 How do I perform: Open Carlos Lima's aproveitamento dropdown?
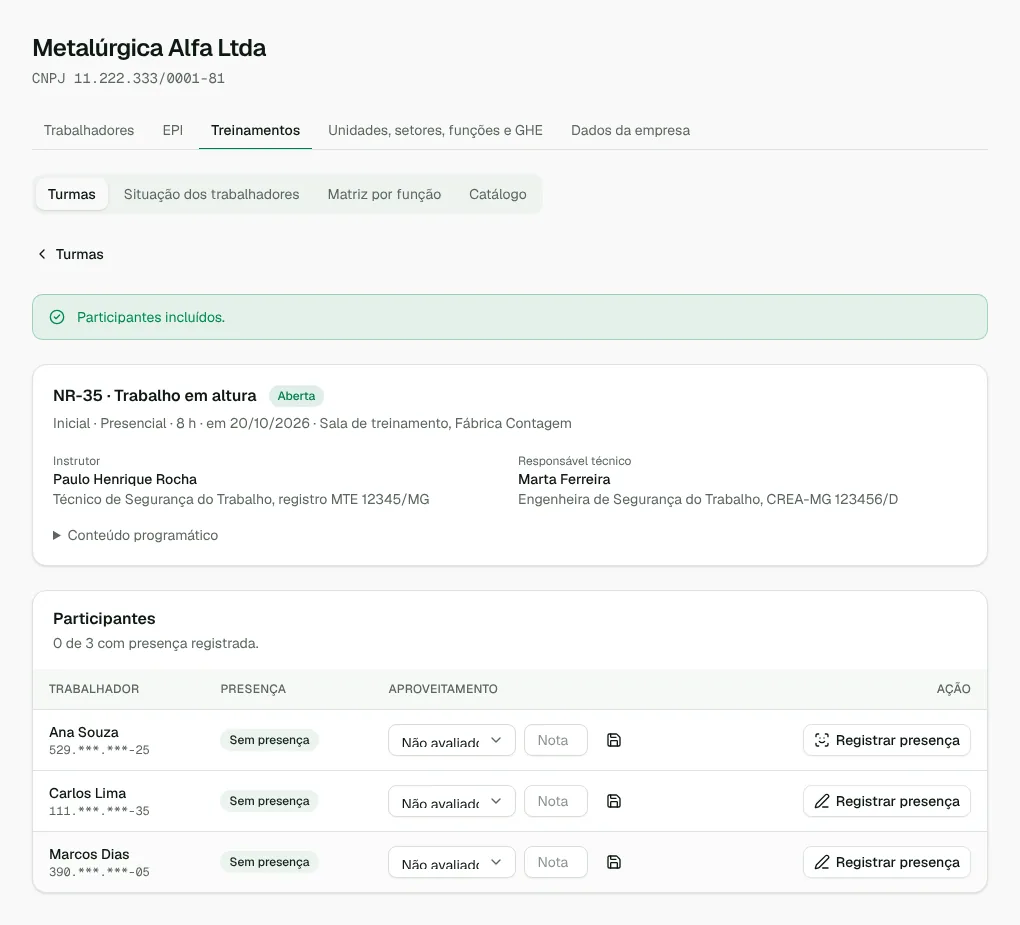tap(452, 801)
